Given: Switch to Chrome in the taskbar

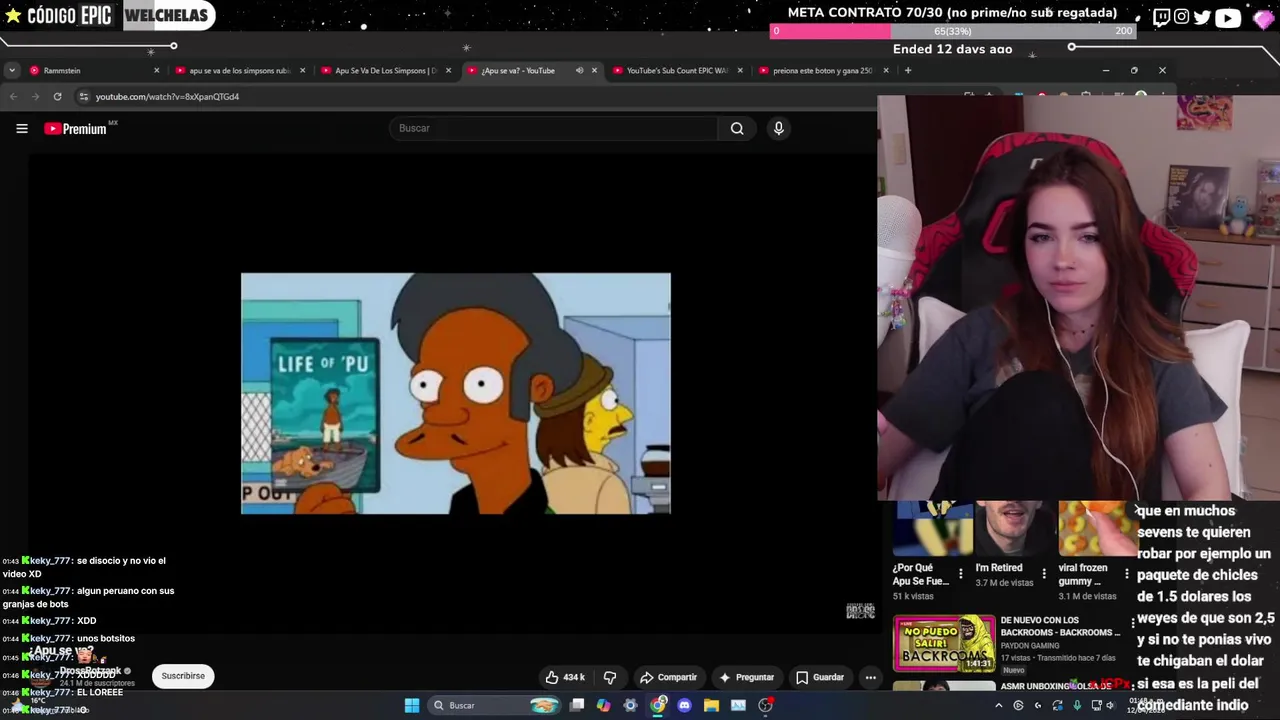Looking at the screenshot, I should click(x=658, y=705).
